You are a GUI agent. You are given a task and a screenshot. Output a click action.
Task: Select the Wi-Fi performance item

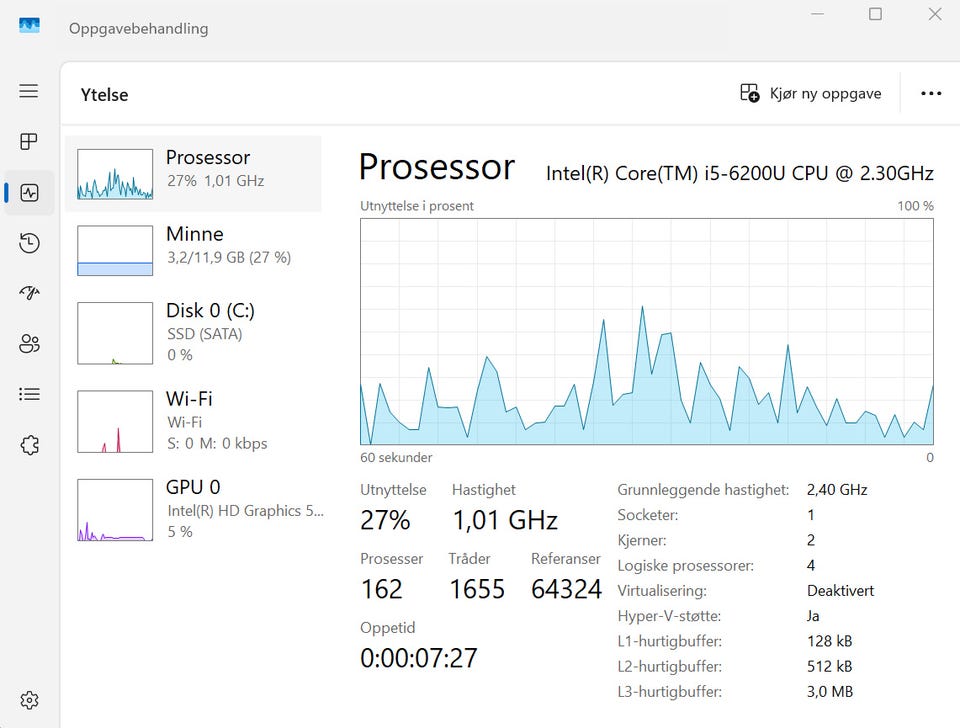[193, 421]
